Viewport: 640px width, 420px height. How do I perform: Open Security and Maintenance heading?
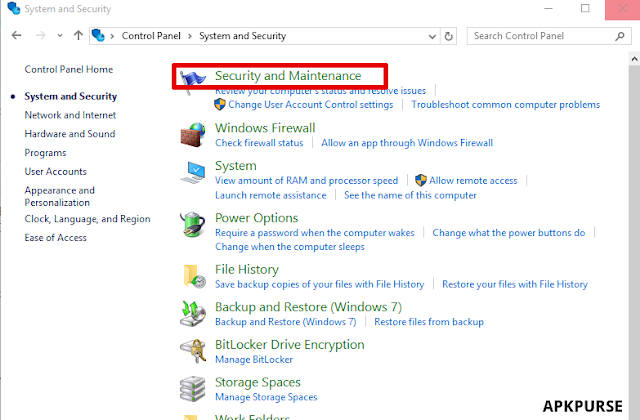coord(288,76)
